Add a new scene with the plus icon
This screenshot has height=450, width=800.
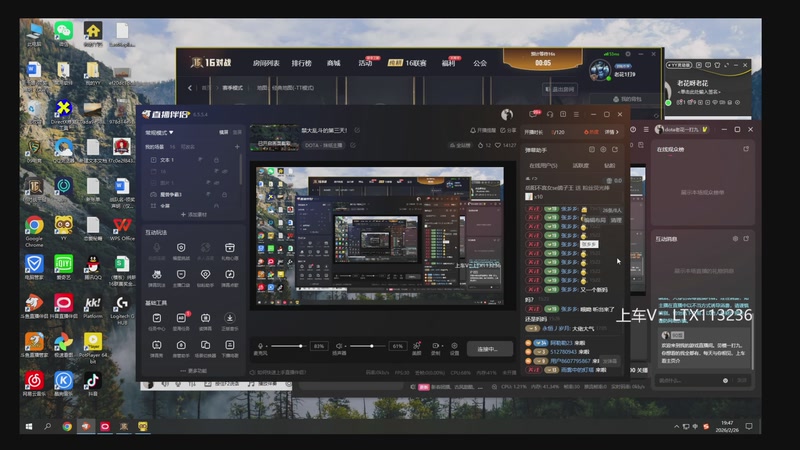237,147
